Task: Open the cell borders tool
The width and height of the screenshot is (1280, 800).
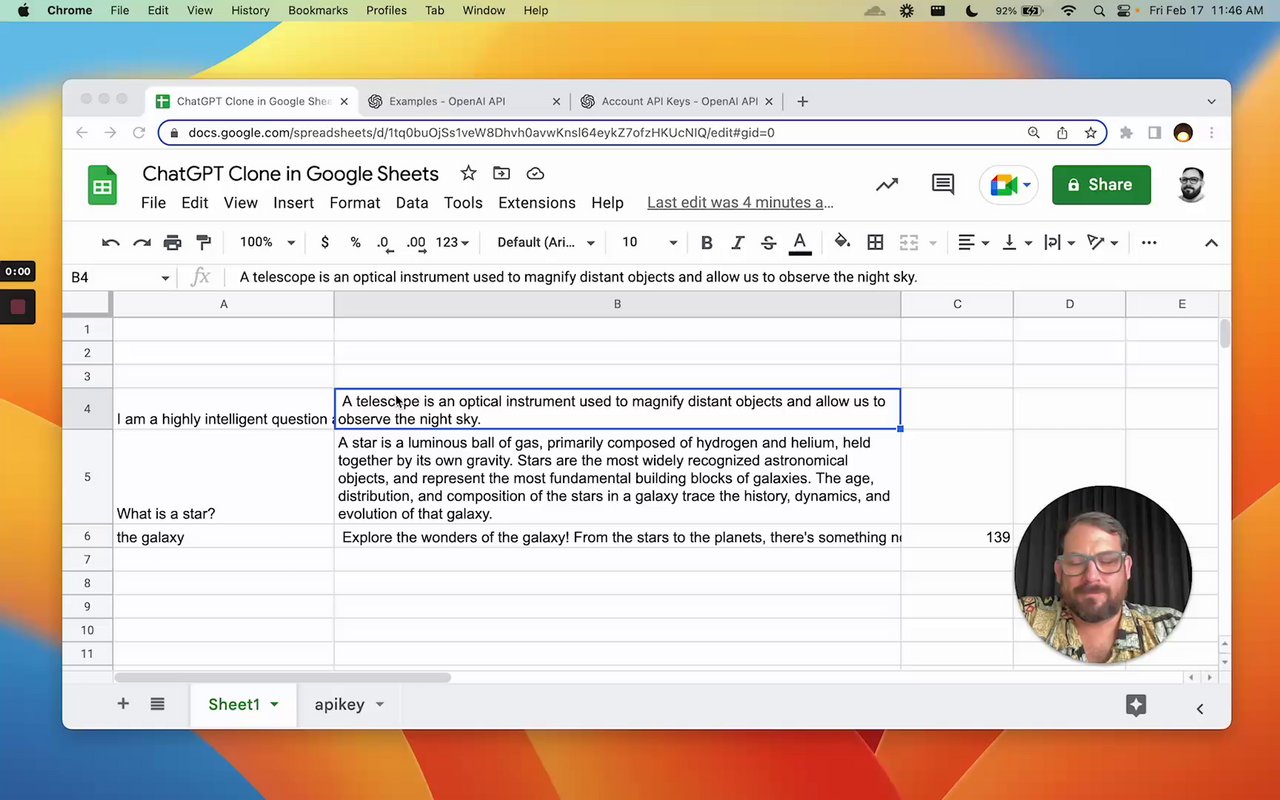Action: [875, 242]
